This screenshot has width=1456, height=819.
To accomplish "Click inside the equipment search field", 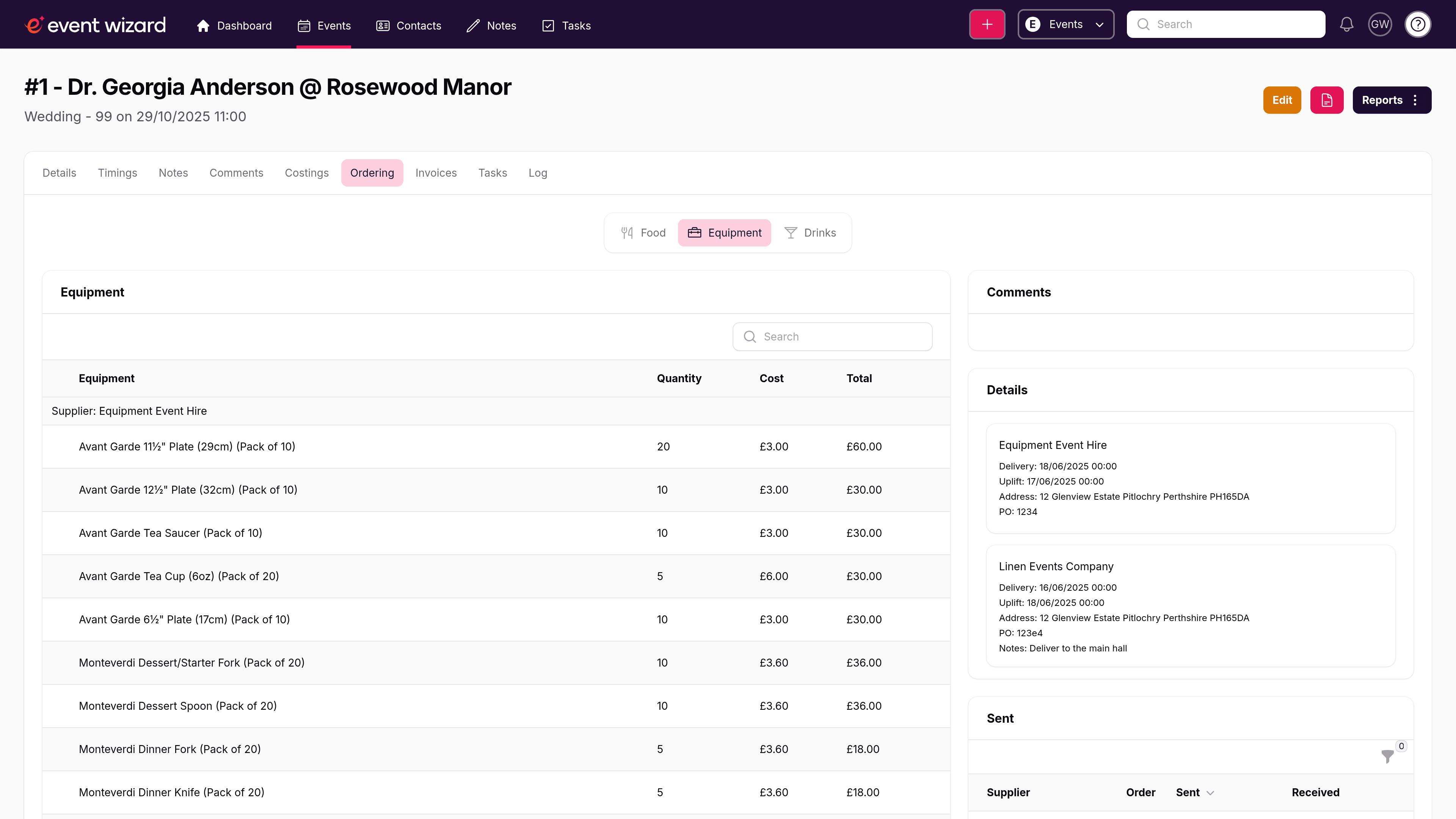I will click(832, 336).
